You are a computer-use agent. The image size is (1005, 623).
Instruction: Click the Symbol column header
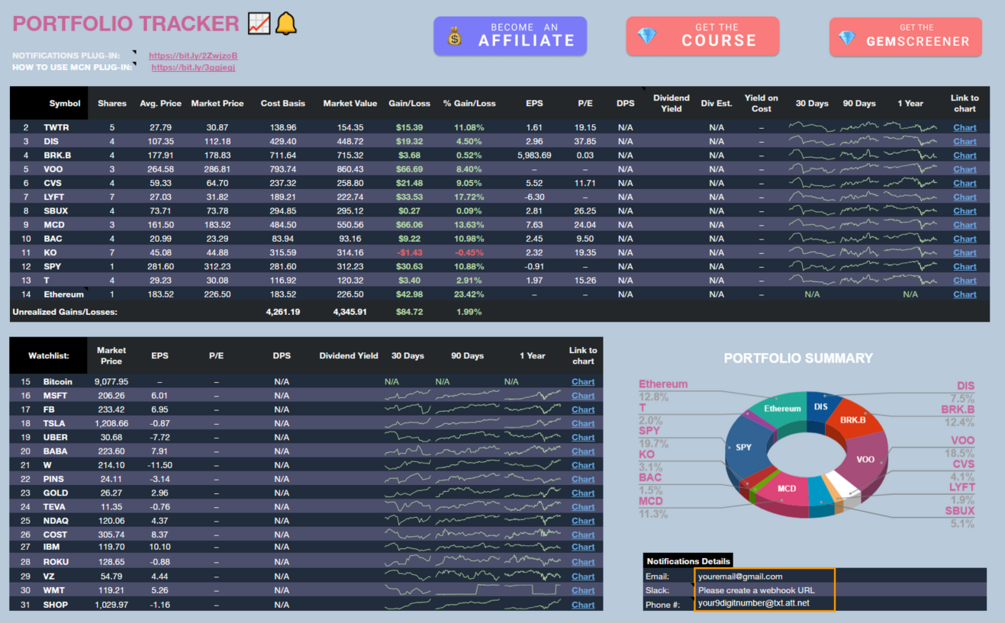pos(65,103)
